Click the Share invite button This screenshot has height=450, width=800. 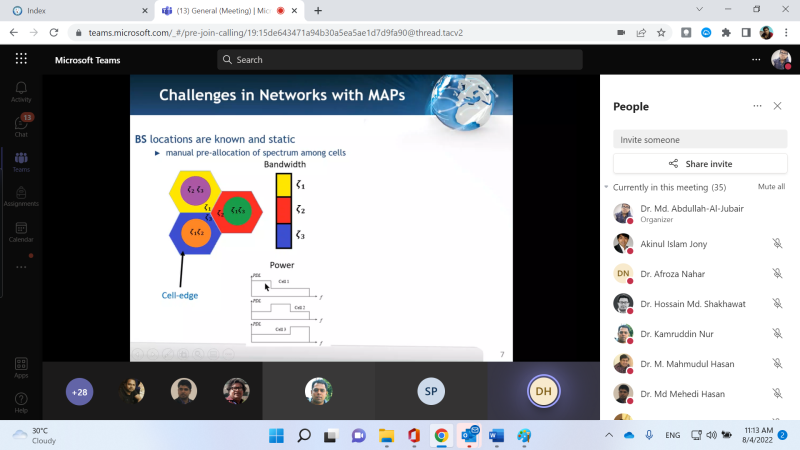click(x=700, y=164)
